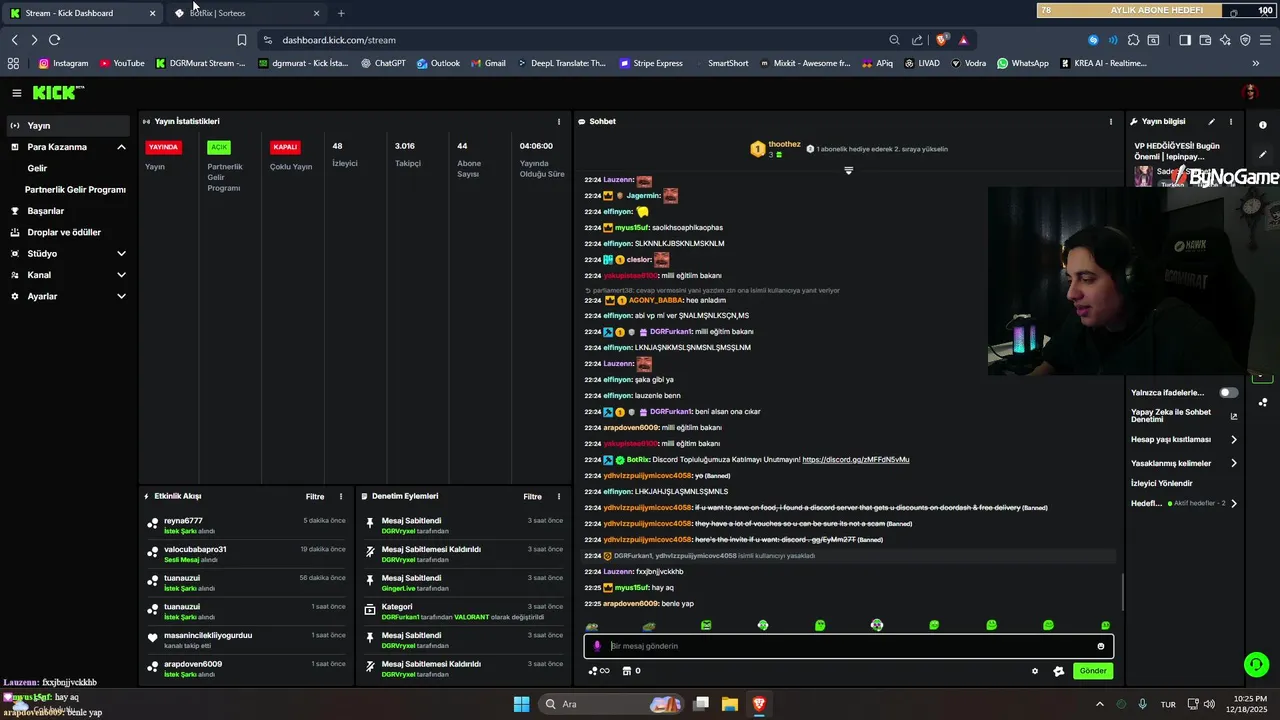Image resolution: width=1280 pixels, height=720 pixels.
Task: Open Yasaklanmış kelimeler arrow
Action: click(x=1233, y=463)
